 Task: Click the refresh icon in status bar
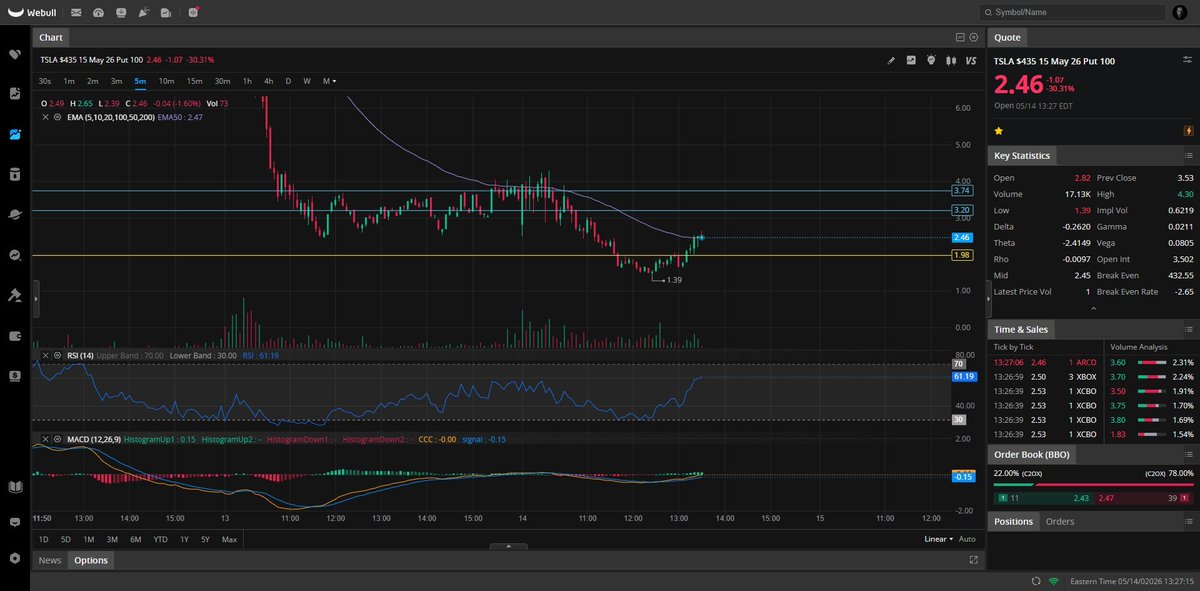pyautogui.click(x=1036, y=581)
